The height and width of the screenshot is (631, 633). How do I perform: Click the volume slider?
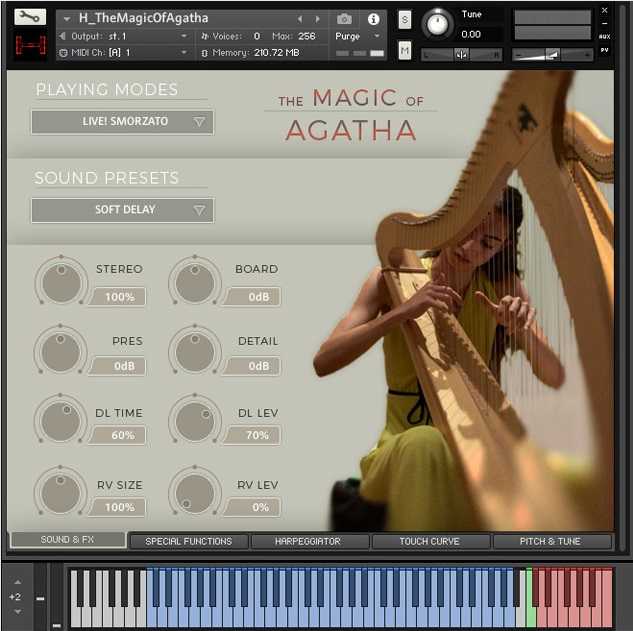[552, 54]
